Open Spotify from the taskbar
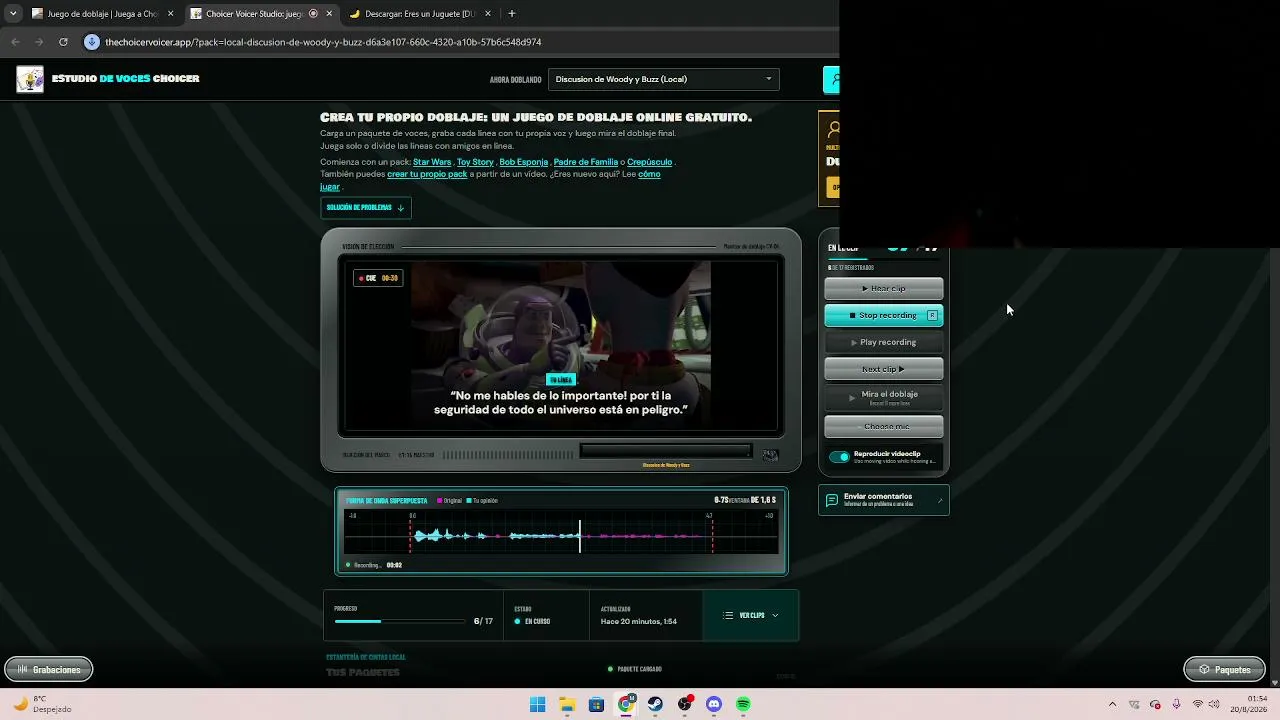The width and height of the screenshot is (1280, 720). (x=743, y=705)
